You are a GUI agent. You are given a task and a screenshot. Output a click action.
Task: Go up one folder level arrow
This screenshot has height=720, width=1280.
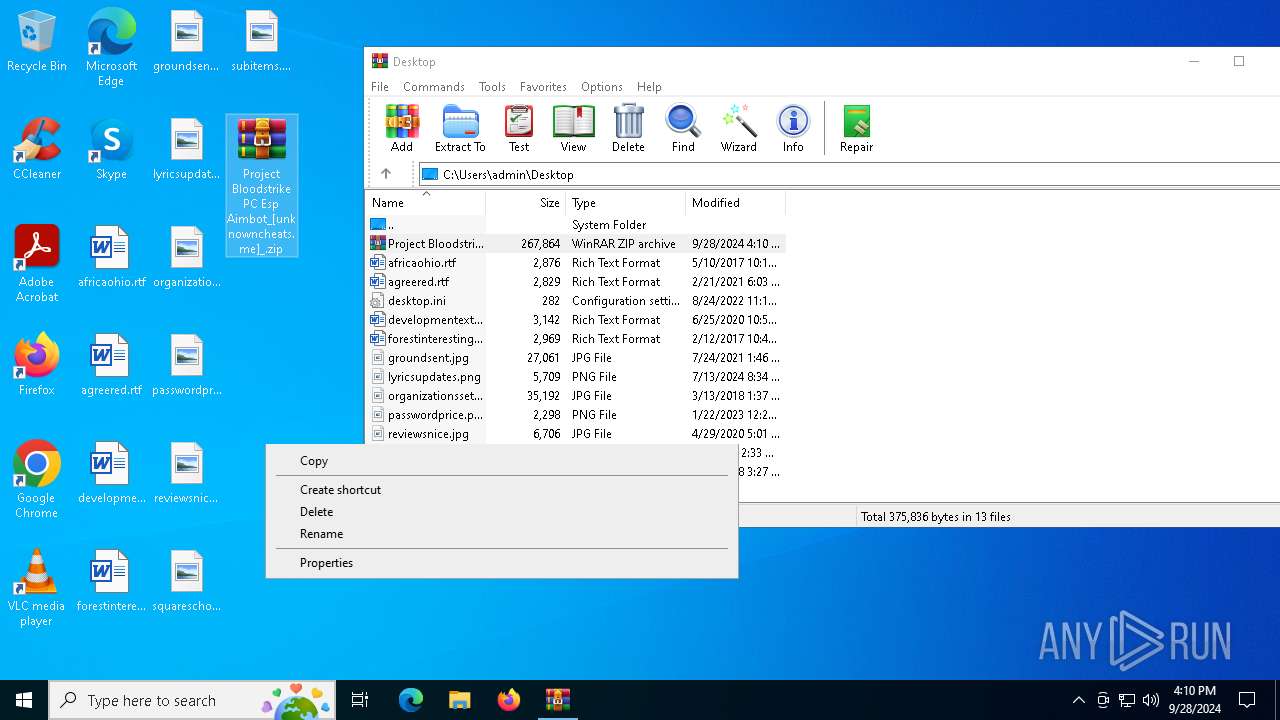(x=386, y=174)
